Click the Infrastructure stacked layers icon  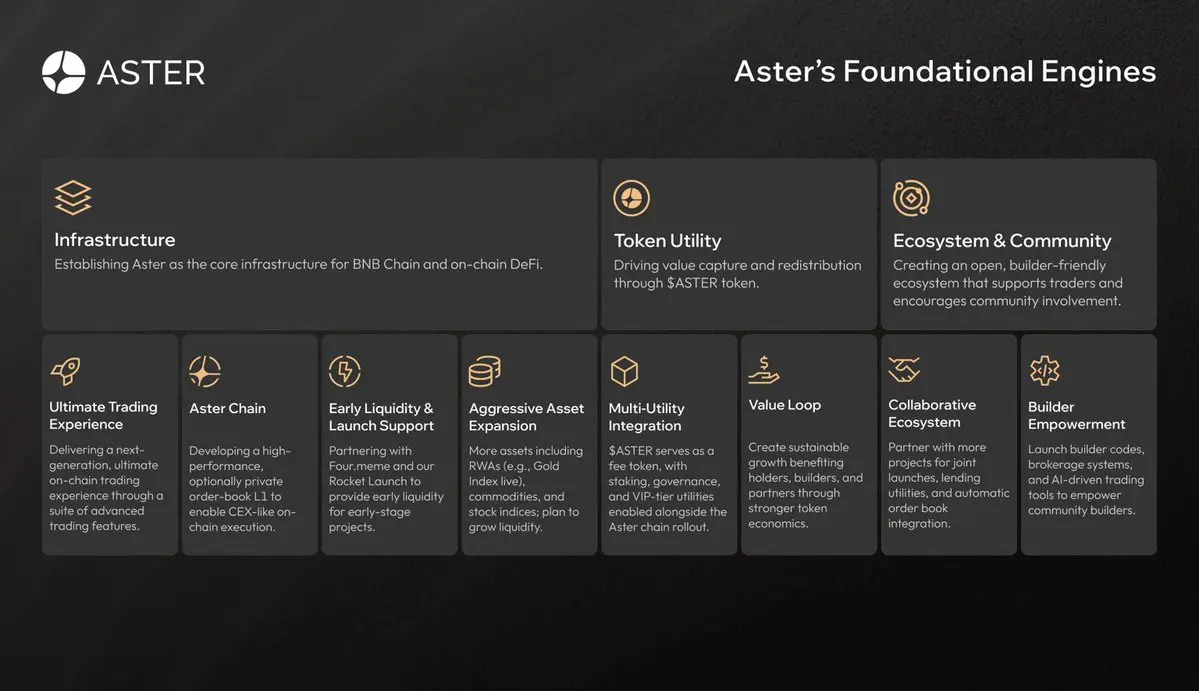click(73, 197)
